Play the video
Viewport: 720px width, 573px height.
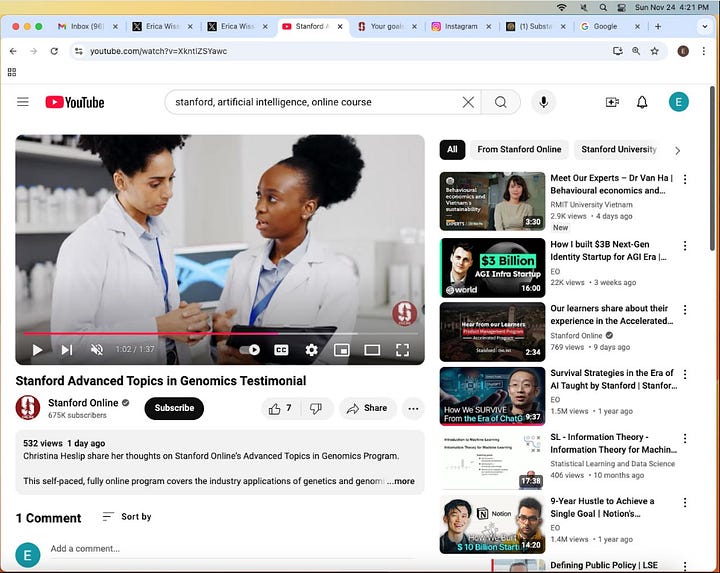37,350
